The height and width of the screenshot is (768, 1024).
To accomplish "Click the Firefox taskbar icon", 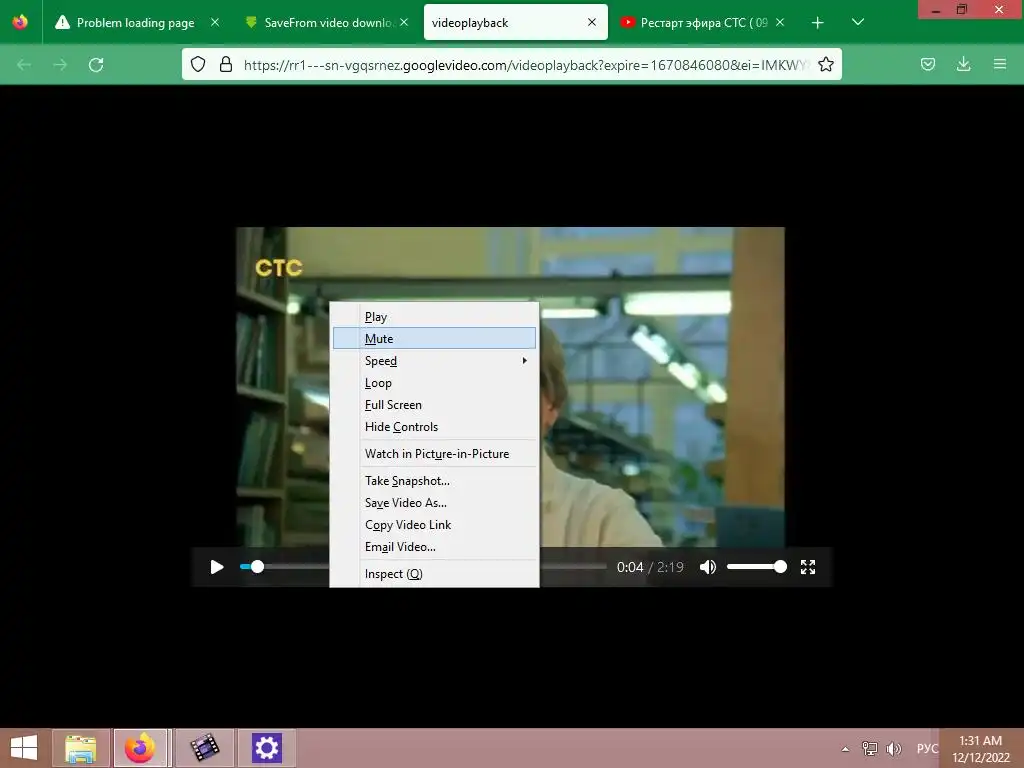I will (x=141, y=748).
